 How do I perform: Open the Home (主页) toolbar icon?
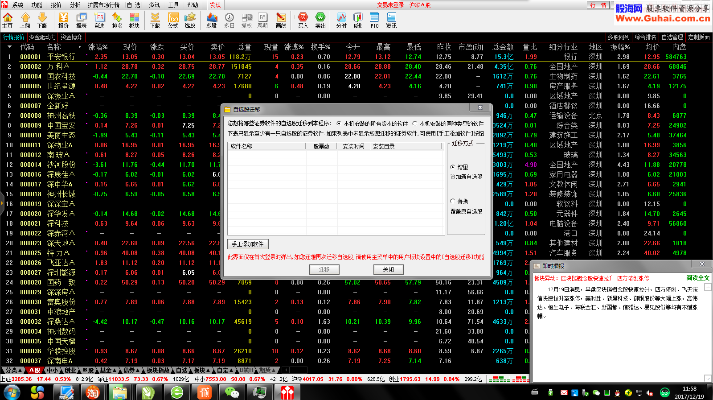[8, 20]
